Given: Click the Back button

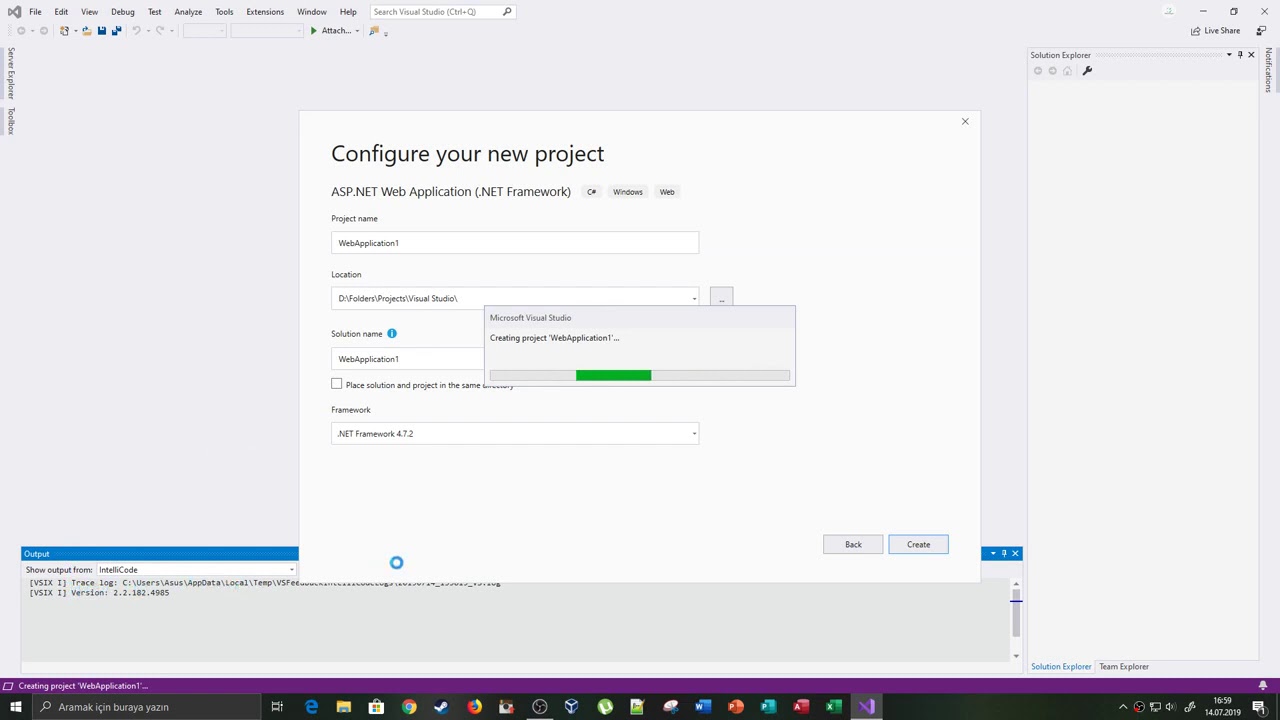Looking at the screenshot, I should coord(853,545).
